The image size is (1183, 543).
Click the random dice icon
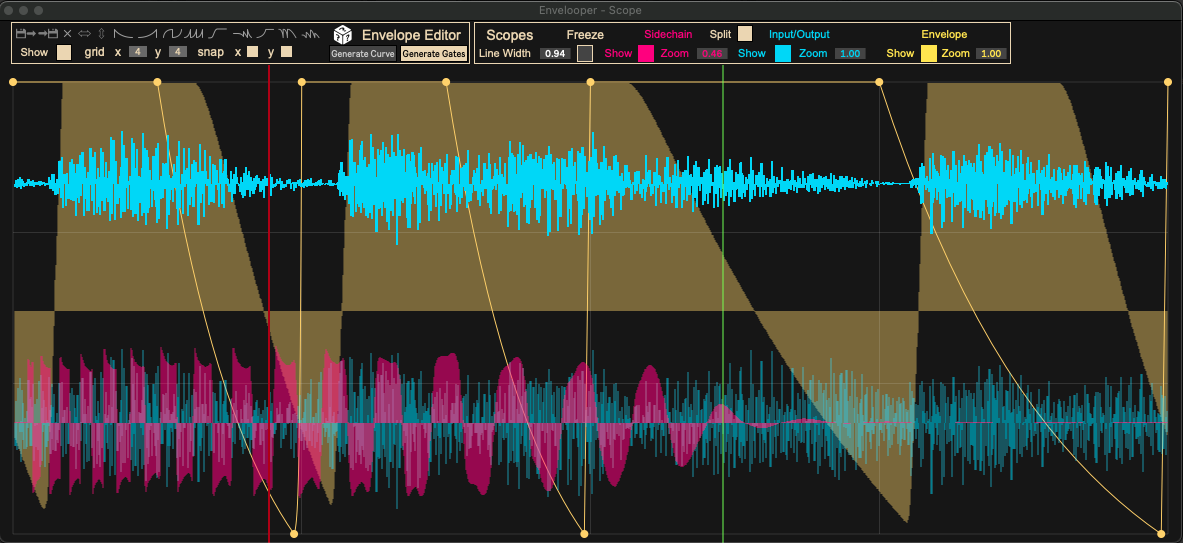[x=343, y=35]
